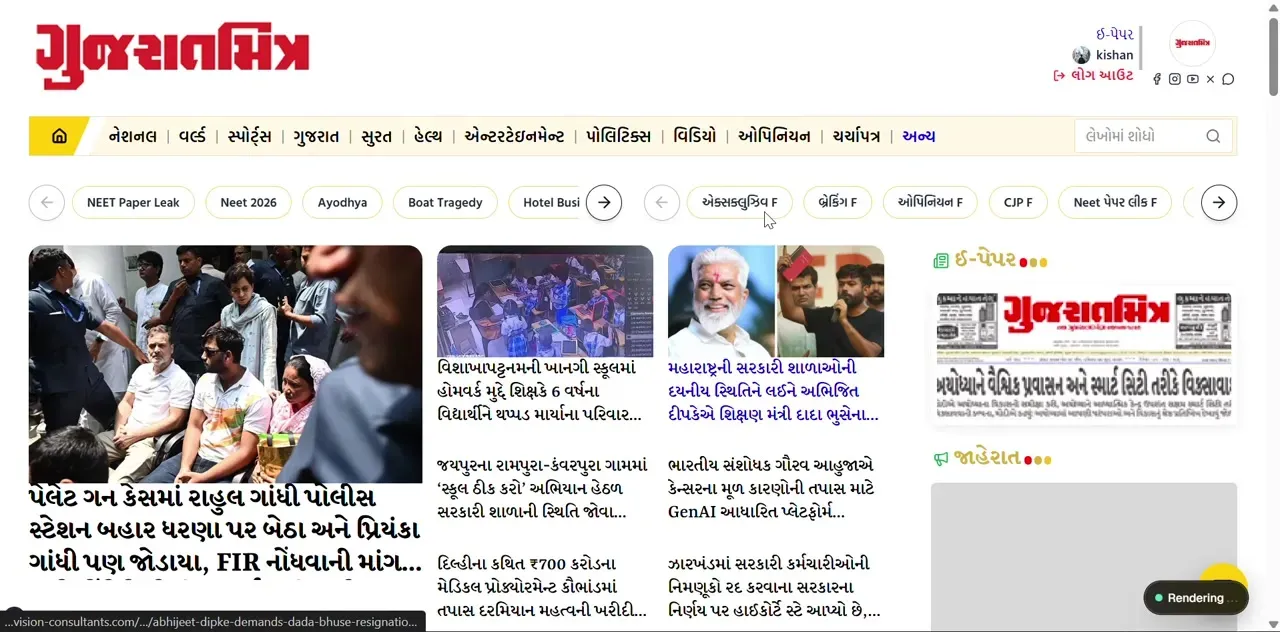Open the વિડિયો menu
1280x632 pixels.
point(695,136)
